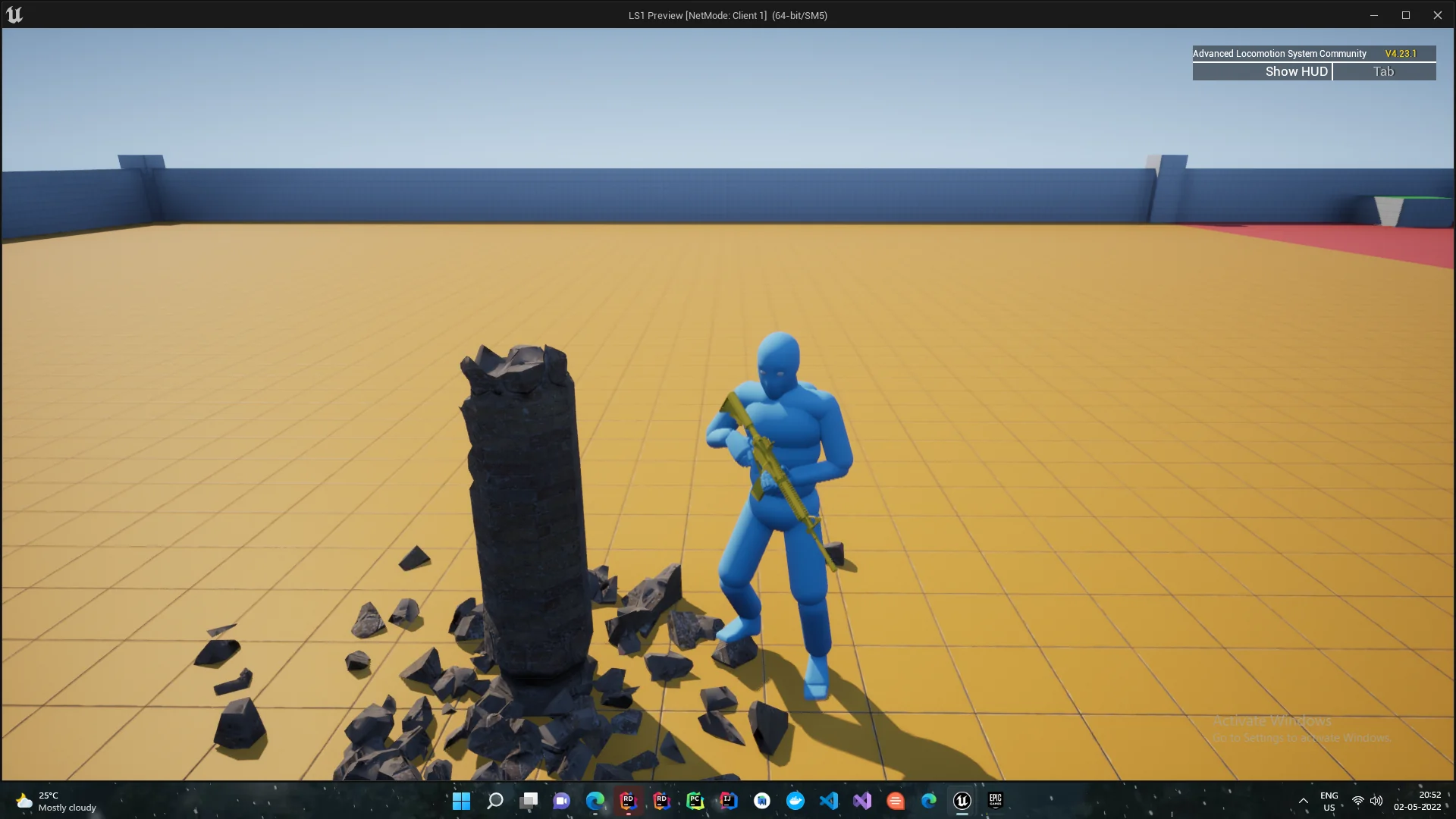Click the Unreal Engine logo in title bar
This screenshot has height=819, width=1456.
coord(14,14)
